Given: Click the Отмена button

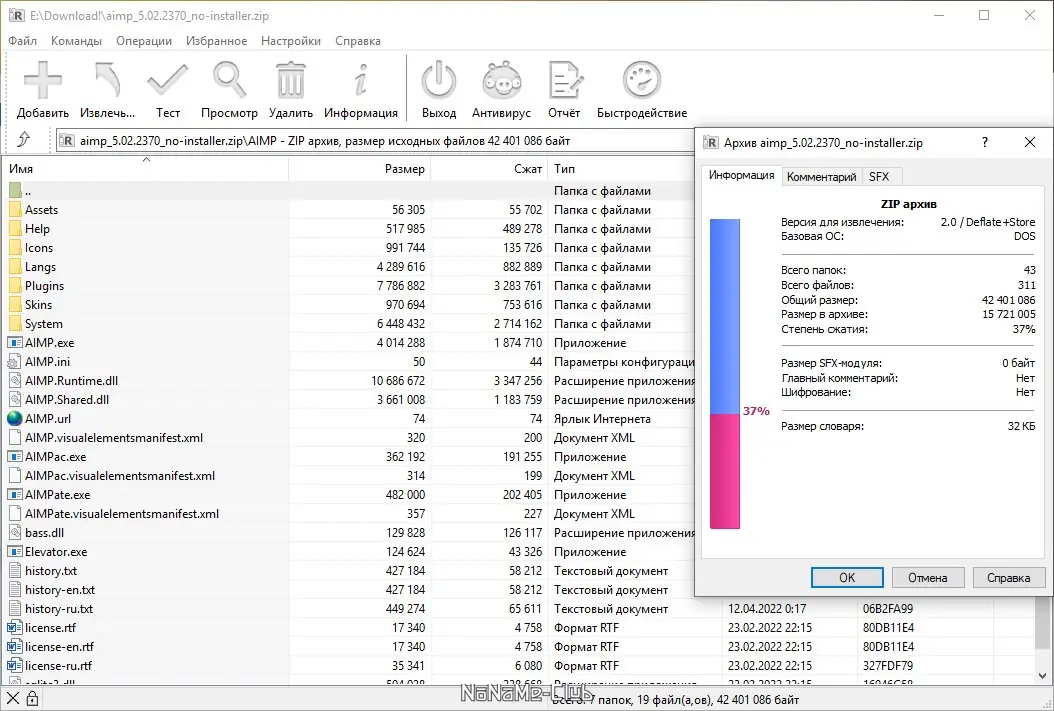Looking at the screenshot, I should (928, 577).
